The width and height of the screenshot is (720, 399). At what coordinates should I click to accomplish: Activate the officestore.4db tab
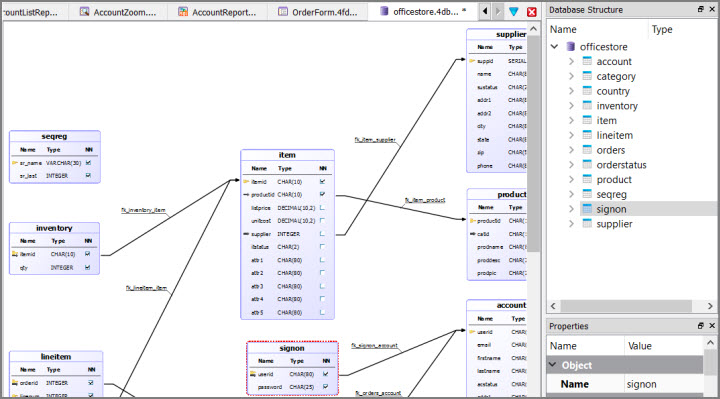click(x=422, y=11)
